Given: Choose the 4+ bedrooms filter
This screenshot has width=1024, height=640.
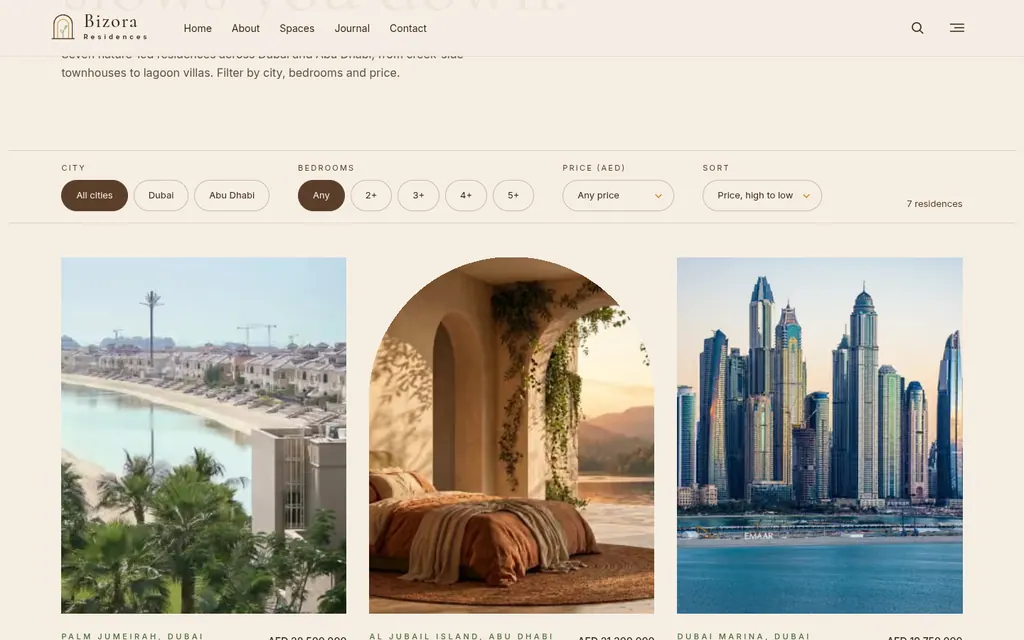Looking at the screenshot, I should [466, 195].
